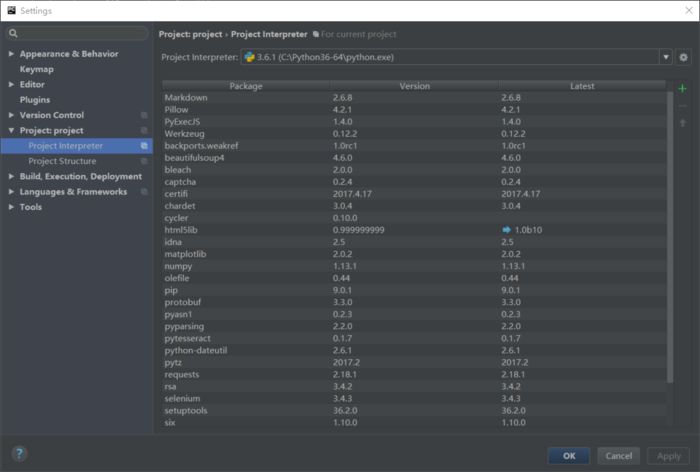Expand the Editor section arrow

11,84
